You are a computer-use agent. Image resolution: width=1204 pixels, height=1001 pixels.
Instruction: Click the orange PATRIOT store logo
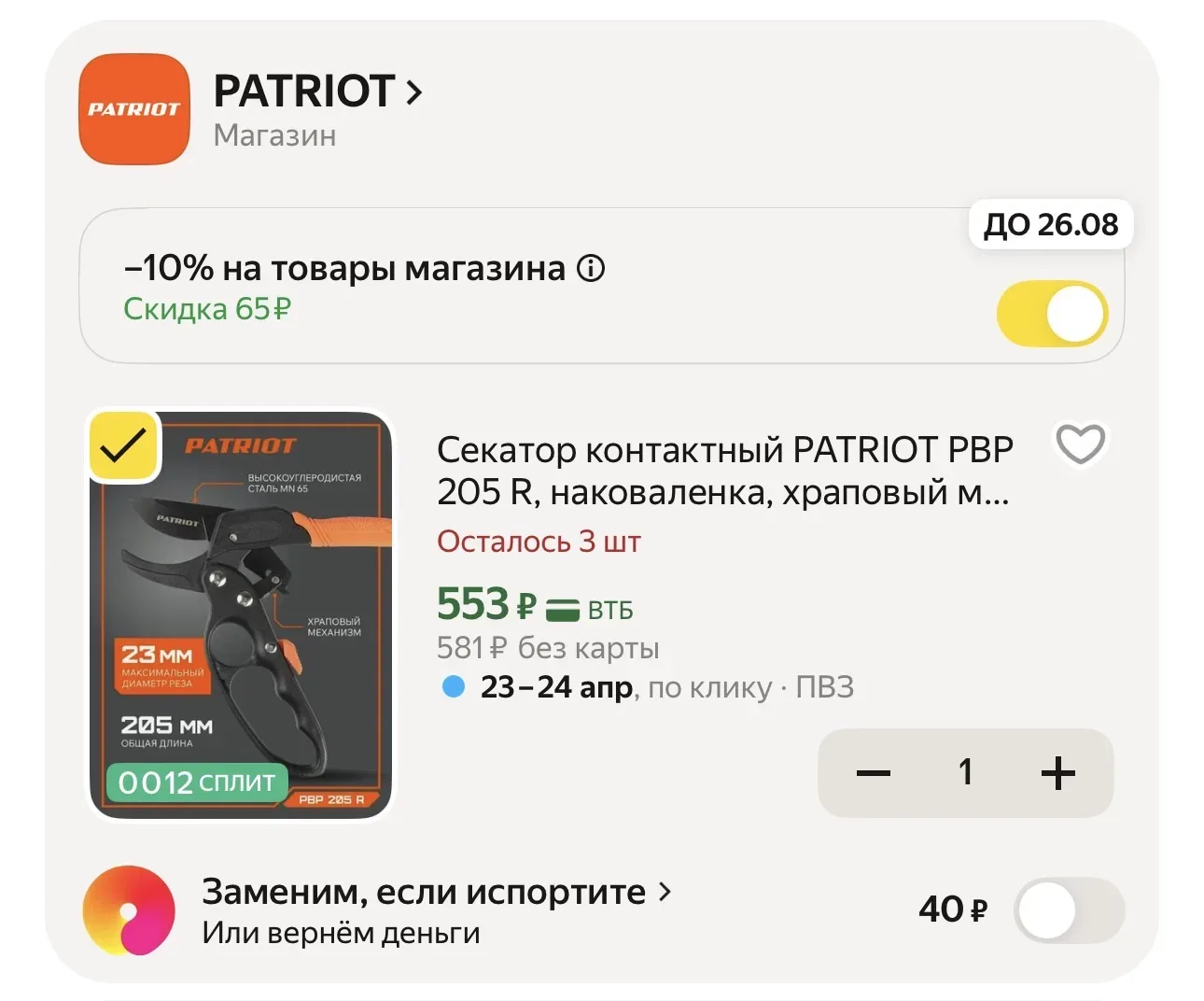point(134,109)
